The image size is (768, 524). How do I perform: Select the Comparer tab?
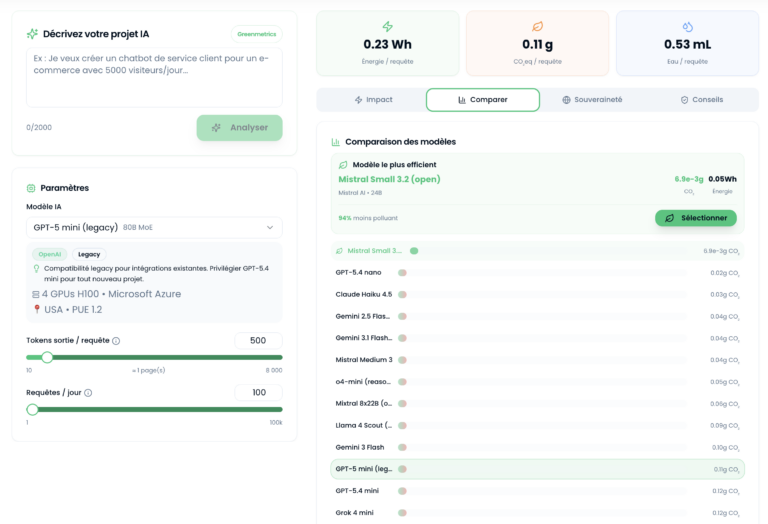click(x=483, y=100)
